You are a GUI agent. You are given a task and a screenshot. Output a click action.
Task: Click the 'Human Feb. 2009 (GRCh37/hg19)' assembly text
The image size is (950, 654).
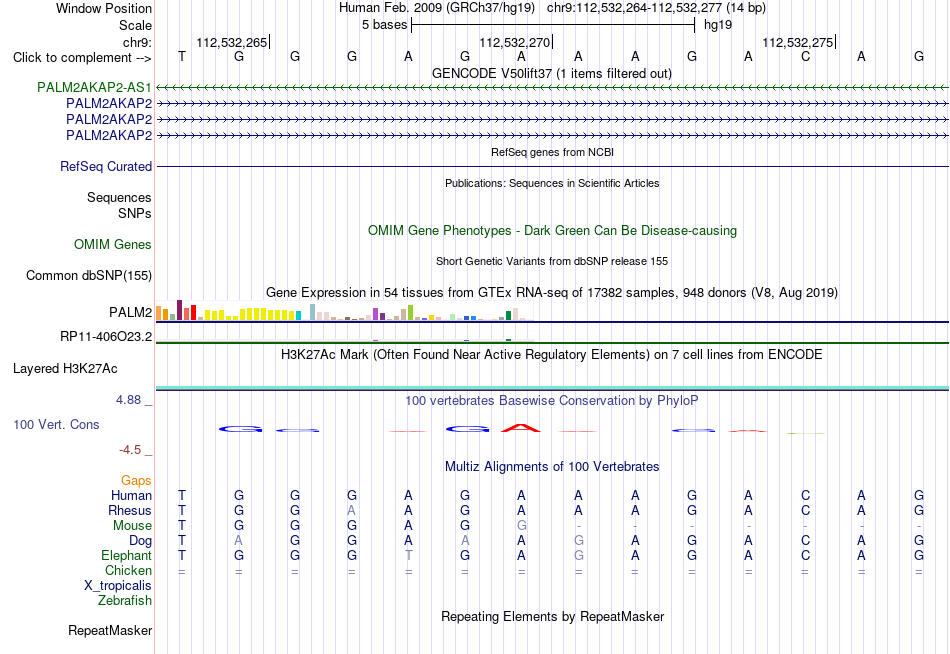click(437, 8)
